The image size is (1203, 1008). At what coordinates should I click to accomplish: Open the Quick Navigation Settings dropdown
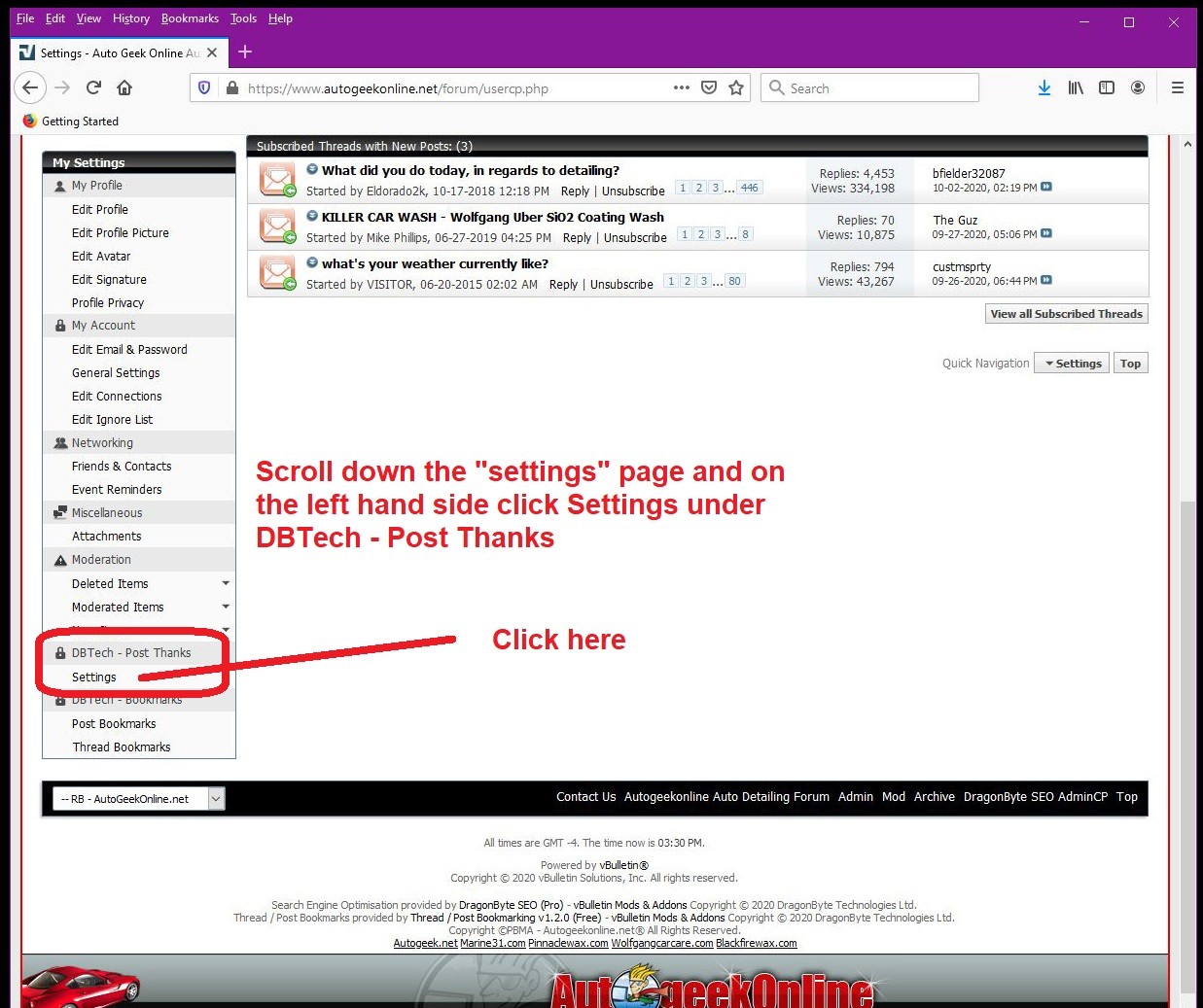pos(1073,364)
